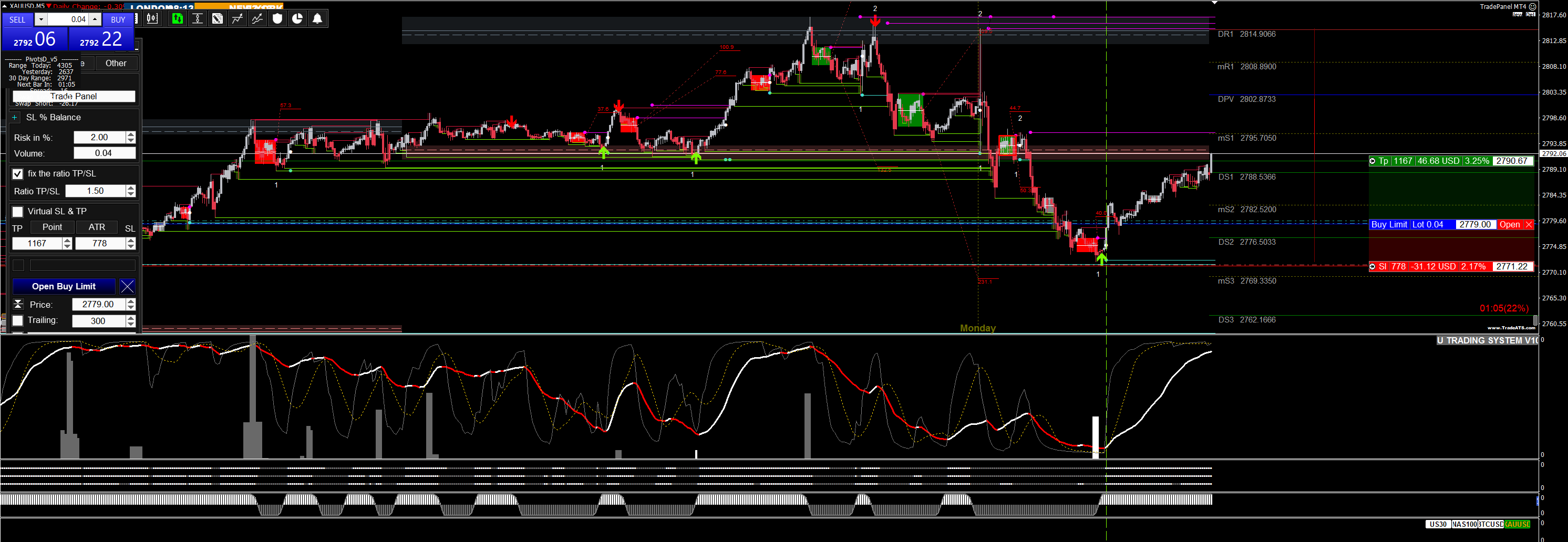Click the green up-down arrows toolbar icon
The image size is (1568, 542).
(x=177, y=19)
